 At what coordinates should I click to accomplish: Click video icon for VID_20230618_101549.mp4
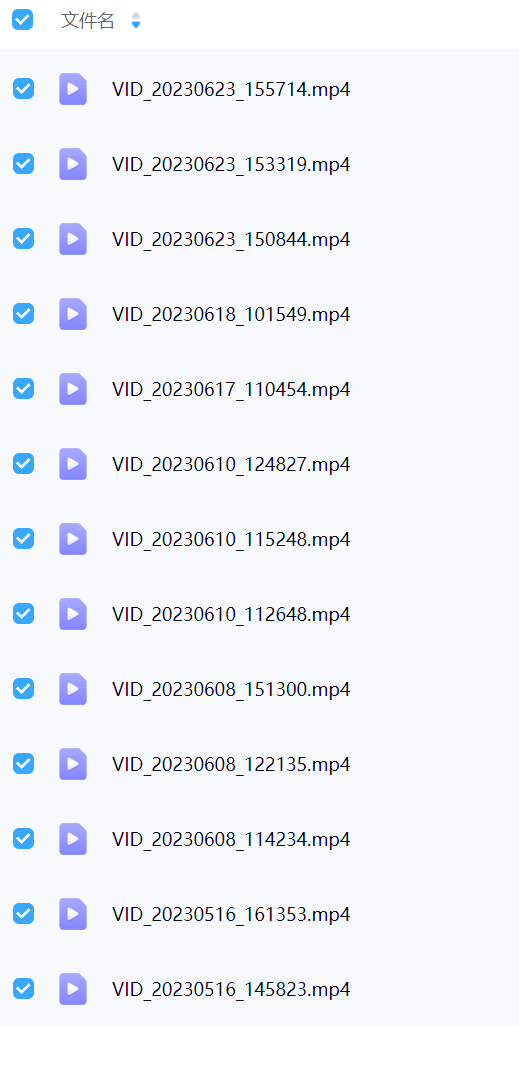[x=73, y=314]
